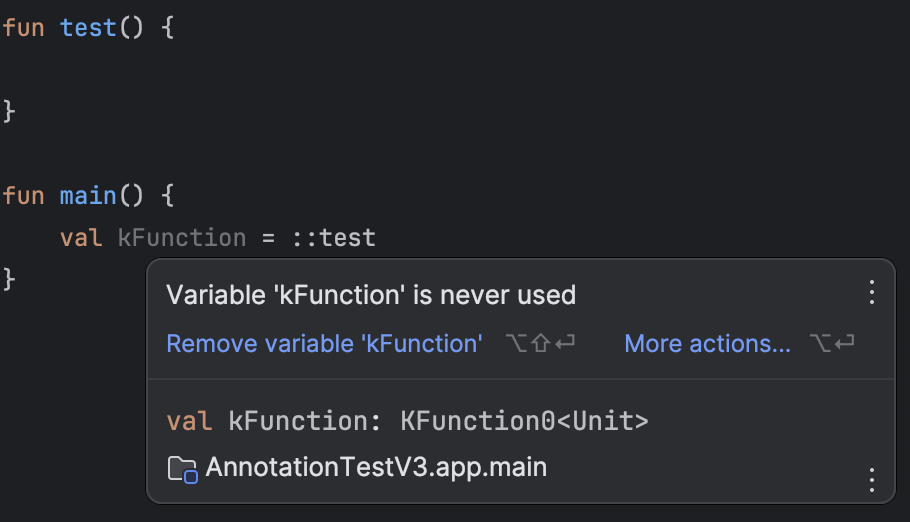Viewport: 910px width, 522px height.
Task: Open the three-dot menu beside AnnotationTestV3.app.main
Action: pyautogui.click(x=871, y=480)
